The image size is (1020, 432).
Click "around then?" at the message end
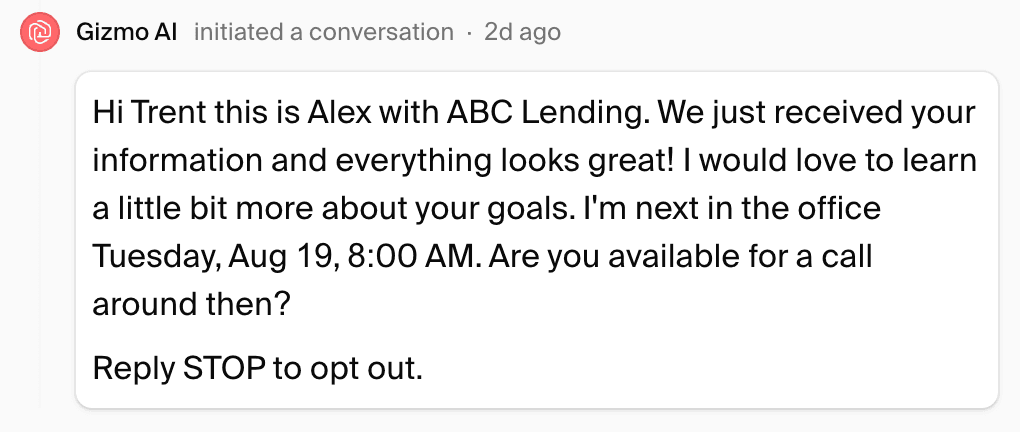[191, 303]
